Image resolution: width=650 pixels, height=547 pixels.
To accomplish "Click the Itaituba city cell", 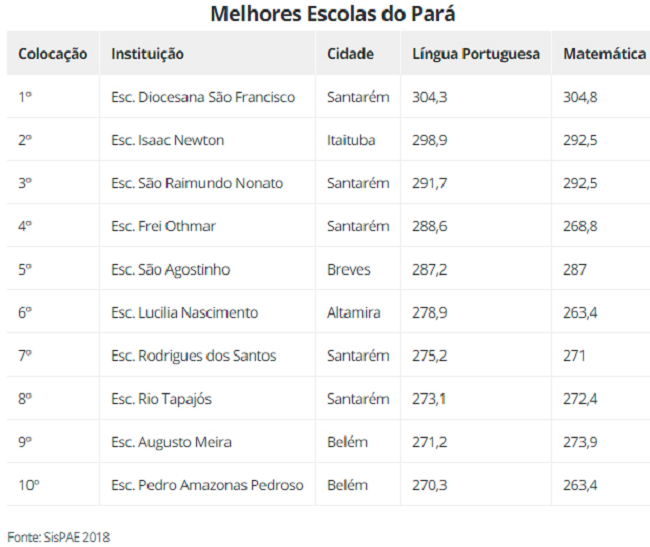I will coord(358,140).
